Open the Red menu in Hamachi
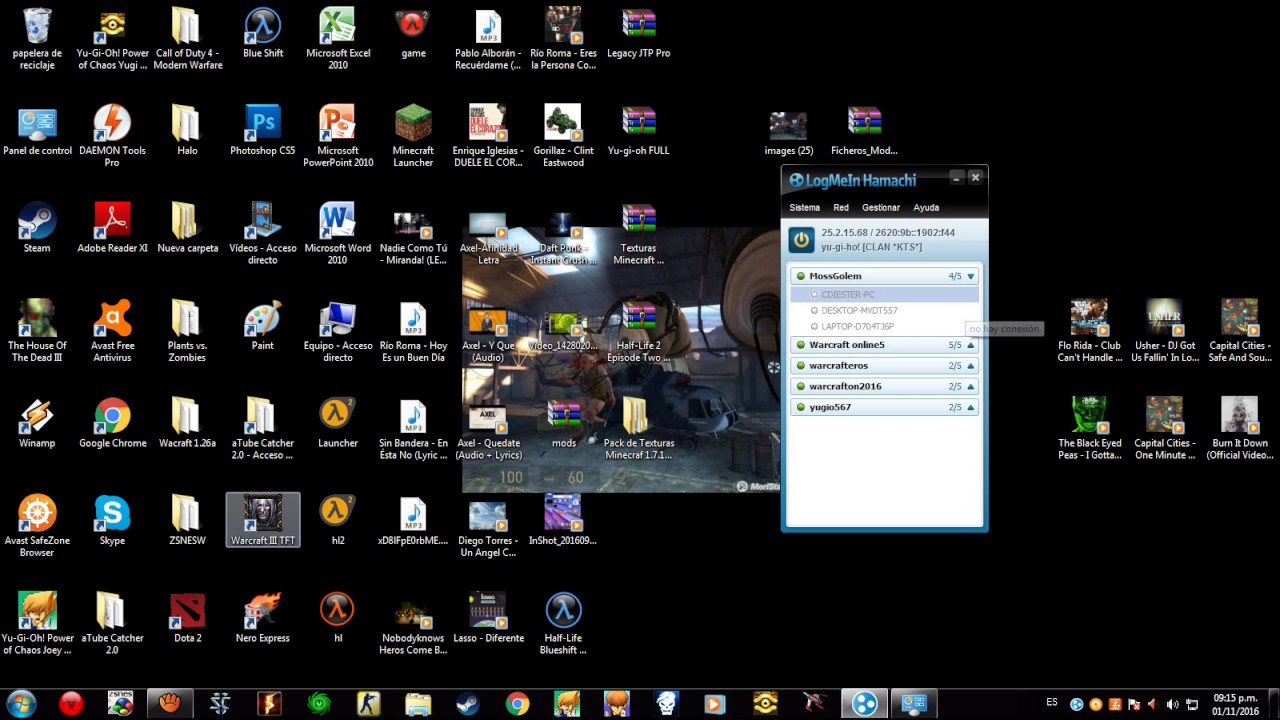The height and width of the screenshot is (720, 1280). point(841,208)
